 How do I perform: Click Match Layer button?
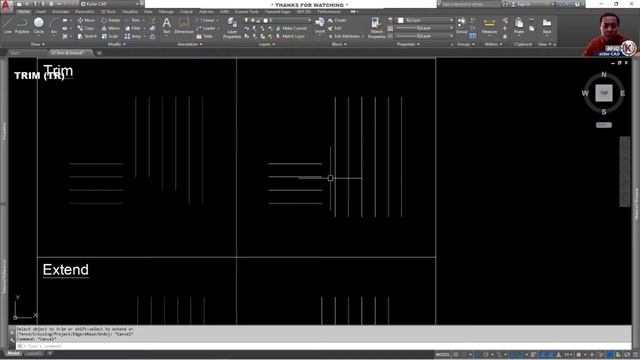click(290, 36)
